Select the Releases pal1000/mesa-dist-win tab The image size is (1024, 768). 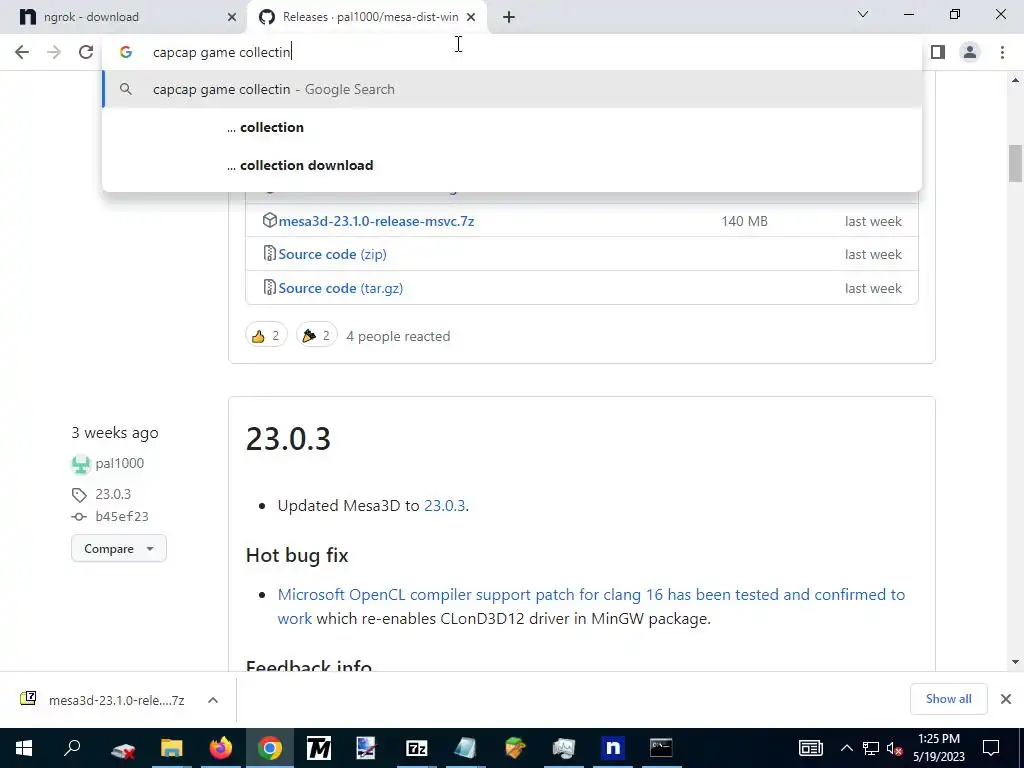pyautogui.click(x=367, y=17)
